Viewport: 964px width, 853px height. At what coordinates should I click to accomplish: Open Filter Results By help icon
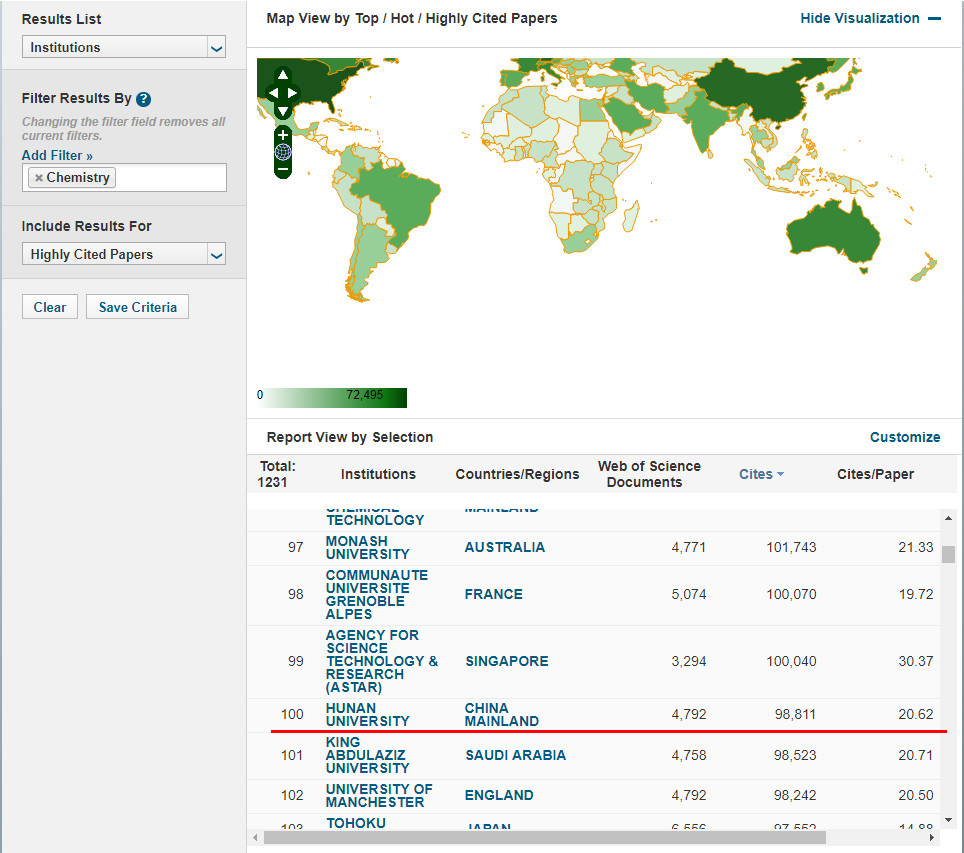(144, 99)
